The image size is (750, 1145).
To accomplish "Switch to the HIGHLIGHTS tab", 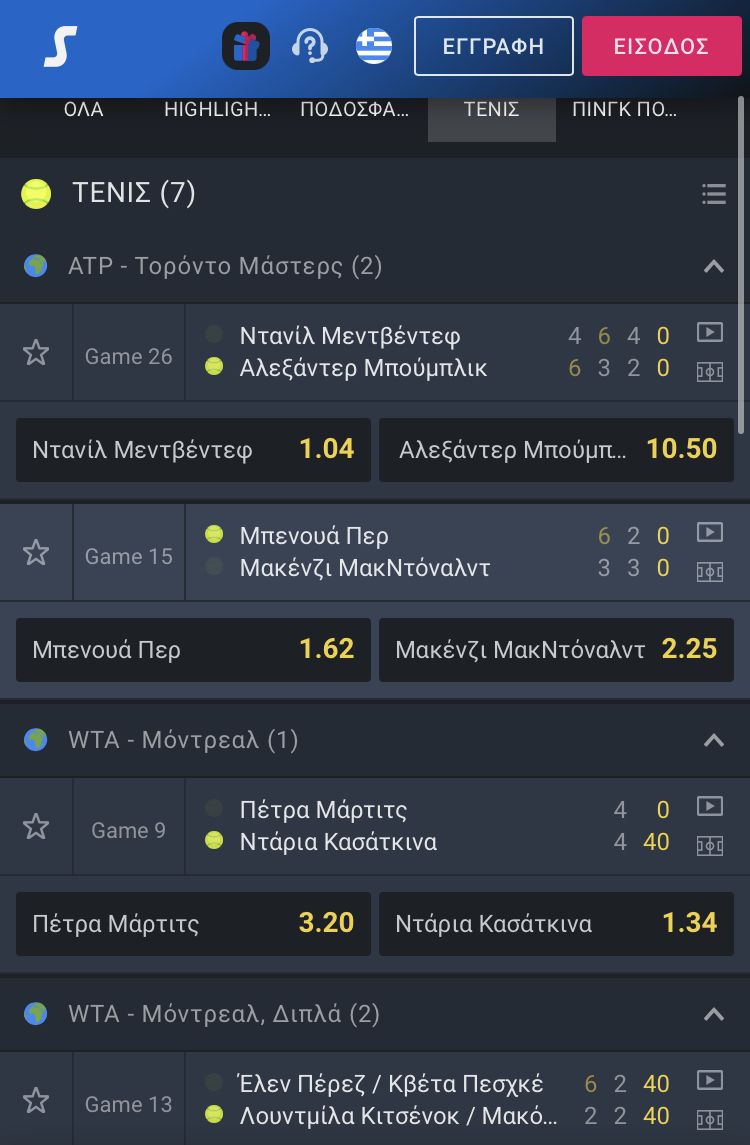I will pos(217,110).
